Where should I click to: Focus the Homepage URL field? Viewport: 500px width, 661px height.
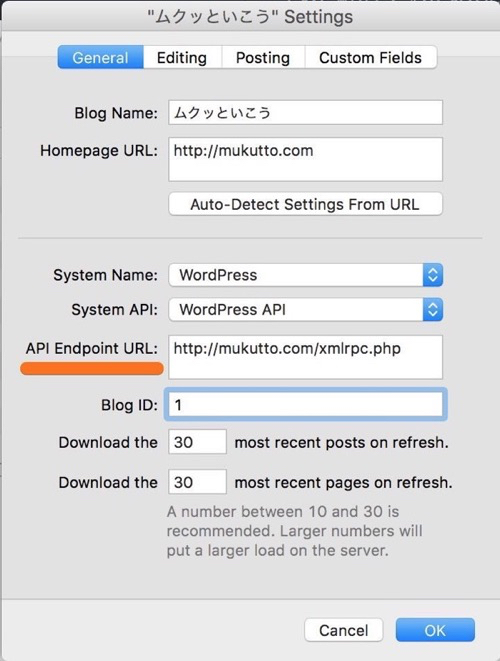point(305,159)
